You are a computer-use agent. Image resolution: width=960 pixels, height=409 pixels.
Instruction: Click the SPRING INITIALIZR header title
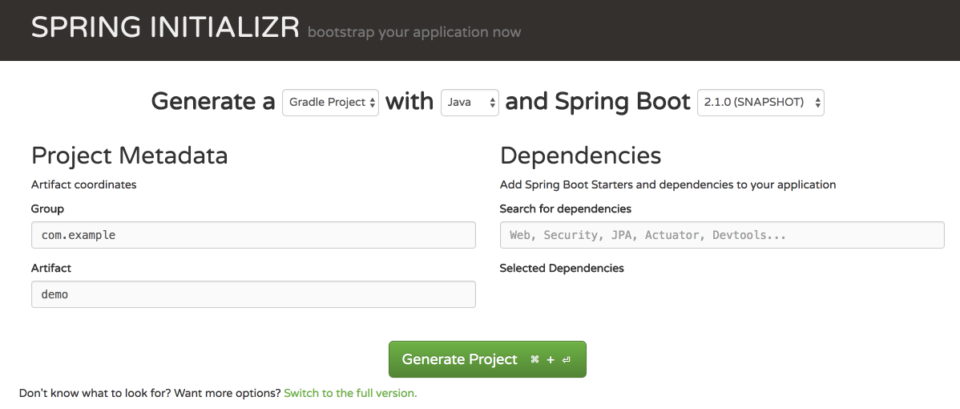165,28
